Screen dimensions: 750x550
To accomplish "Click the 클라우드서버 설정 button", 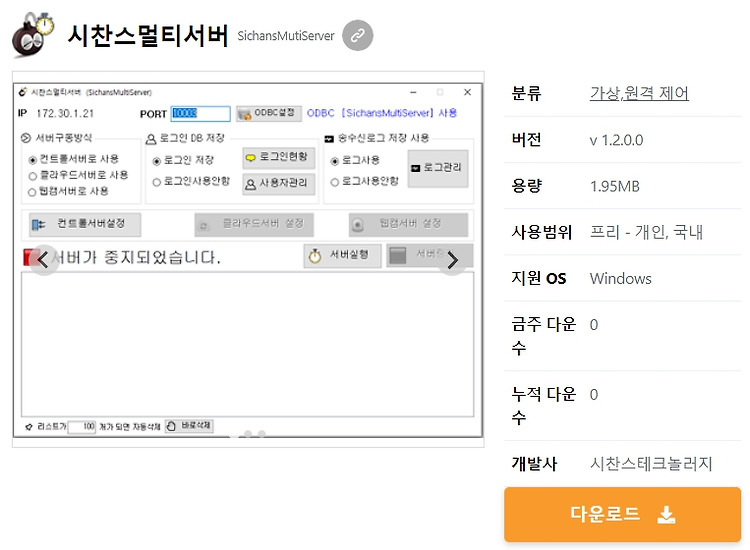I will click(x=254, y=224).
